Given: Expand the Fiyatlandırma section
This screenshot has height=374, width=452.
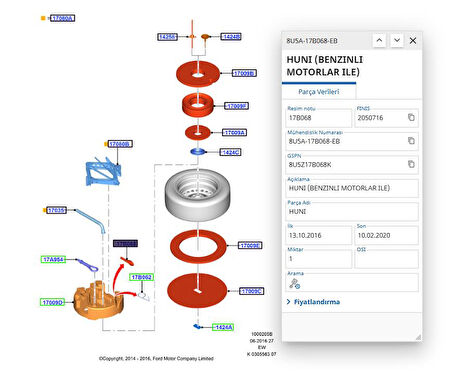Looking at the screenshot, I should point(313,302).
